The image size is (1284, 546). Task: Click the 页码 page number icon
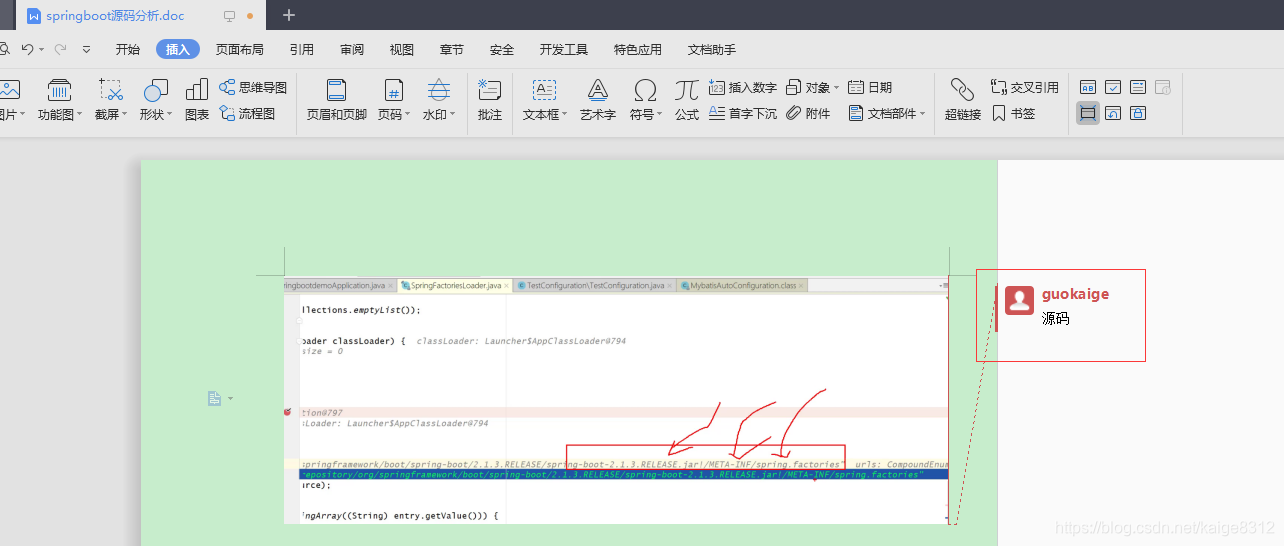[x=394, y=90]
